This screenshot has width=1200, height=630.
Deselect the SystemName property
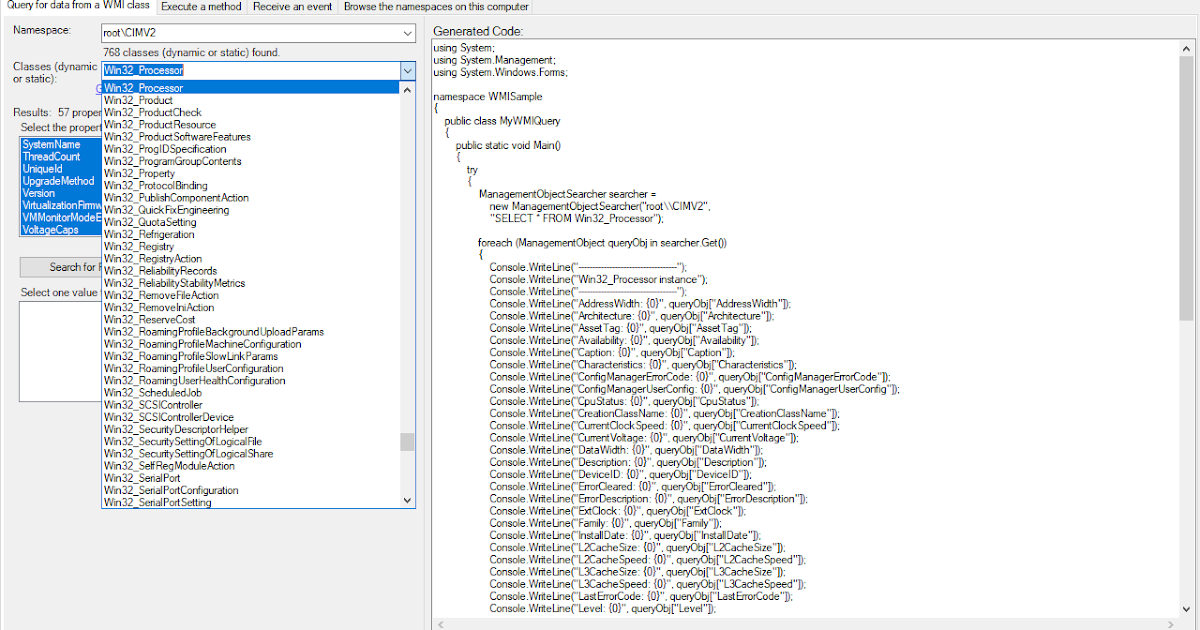pos(48,146)
